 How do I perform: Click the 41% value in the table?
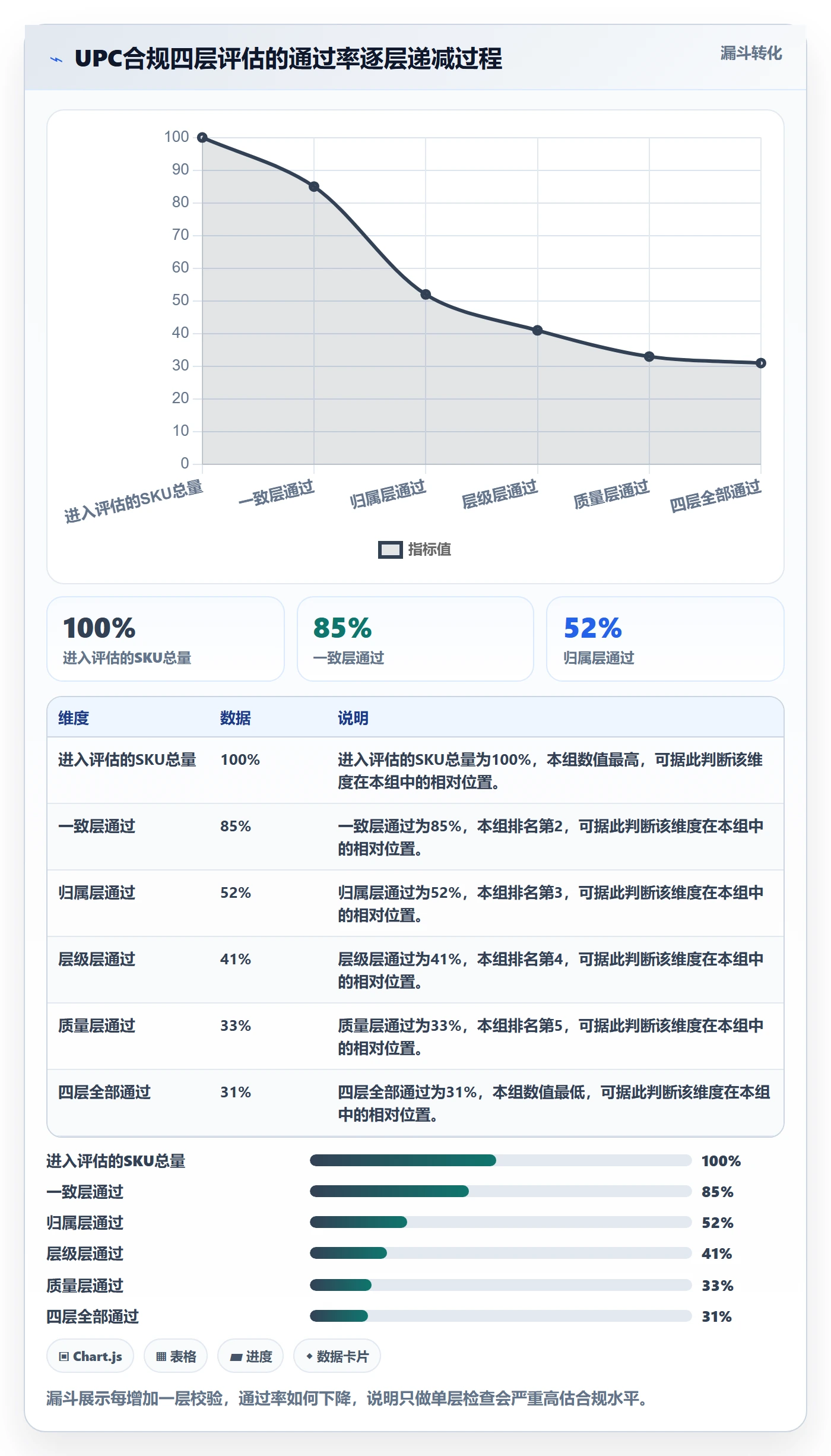pos(236,959)
